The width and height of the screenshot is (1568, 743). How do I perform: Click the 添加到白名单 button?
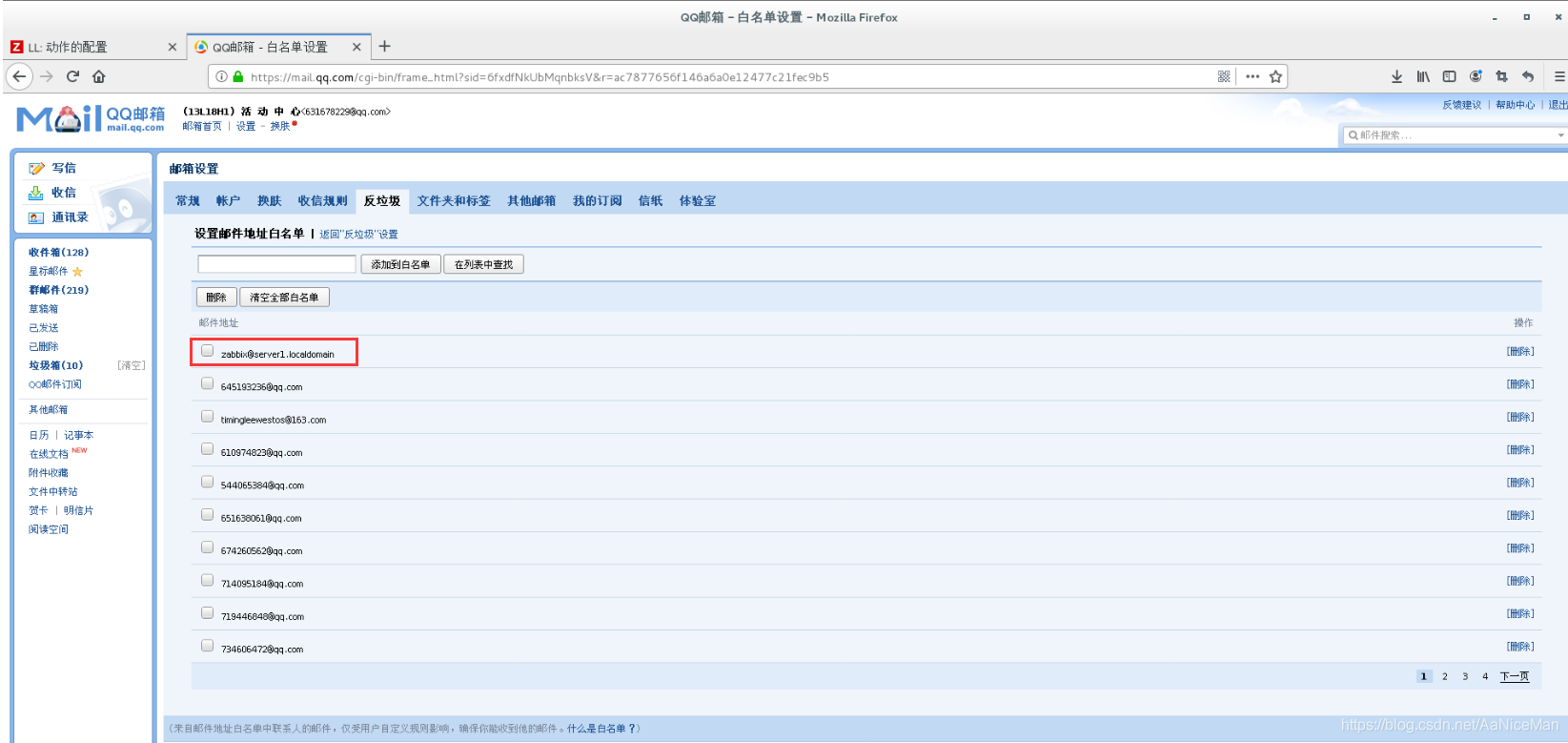400,264
